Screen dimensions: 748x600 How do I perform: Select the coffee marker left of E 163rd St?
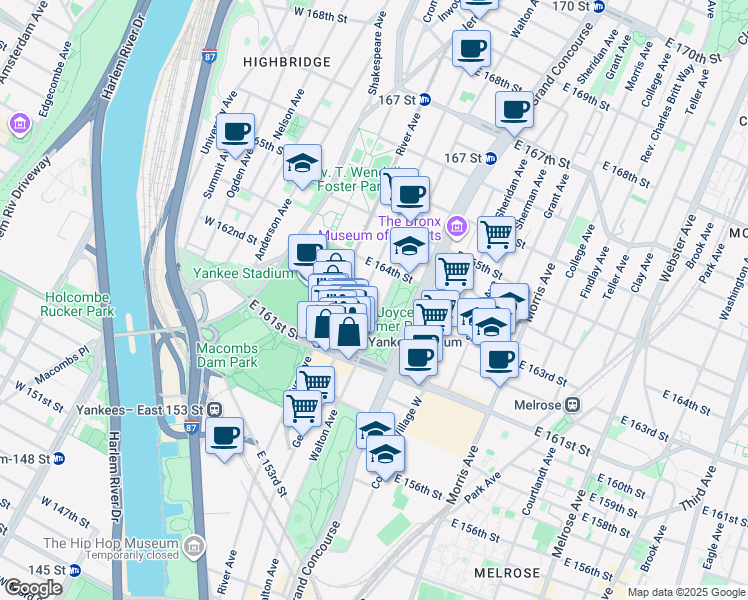499,361
